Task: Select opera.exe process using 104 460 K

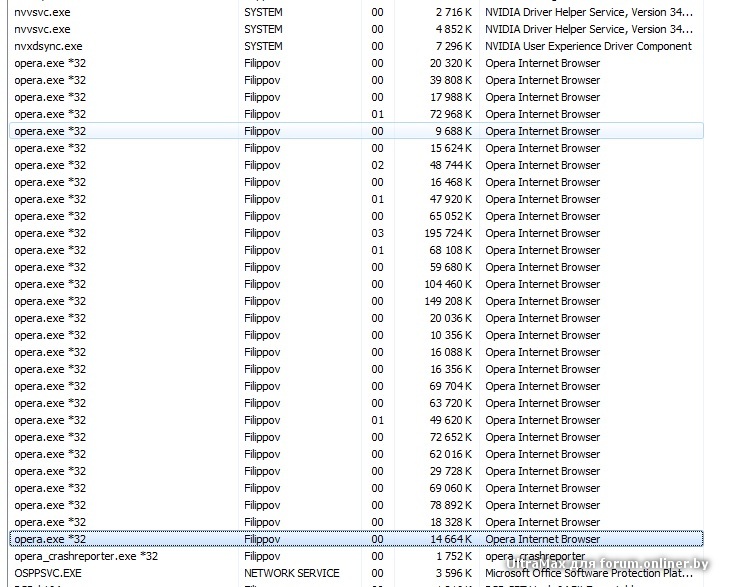Action: click(356, 284)
